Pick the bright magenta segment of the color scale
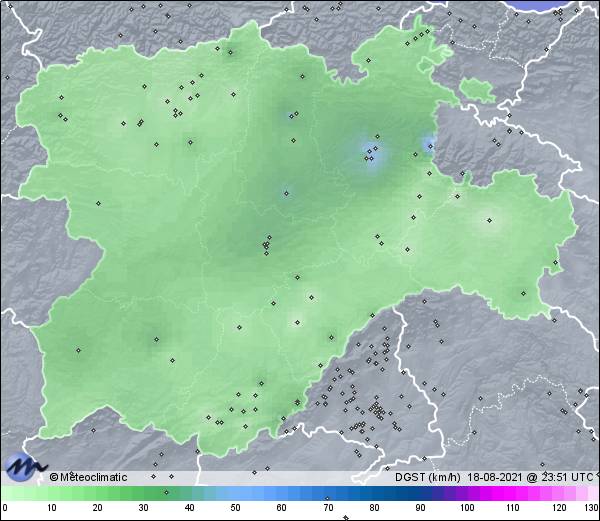 [x=509, y=493]
